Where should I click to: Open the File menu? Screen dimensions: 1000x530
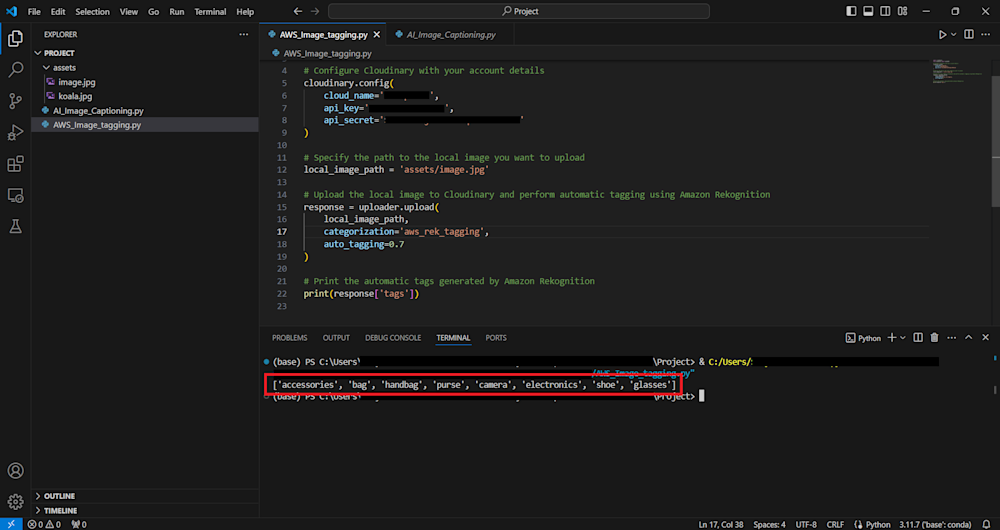coord(34,11)
